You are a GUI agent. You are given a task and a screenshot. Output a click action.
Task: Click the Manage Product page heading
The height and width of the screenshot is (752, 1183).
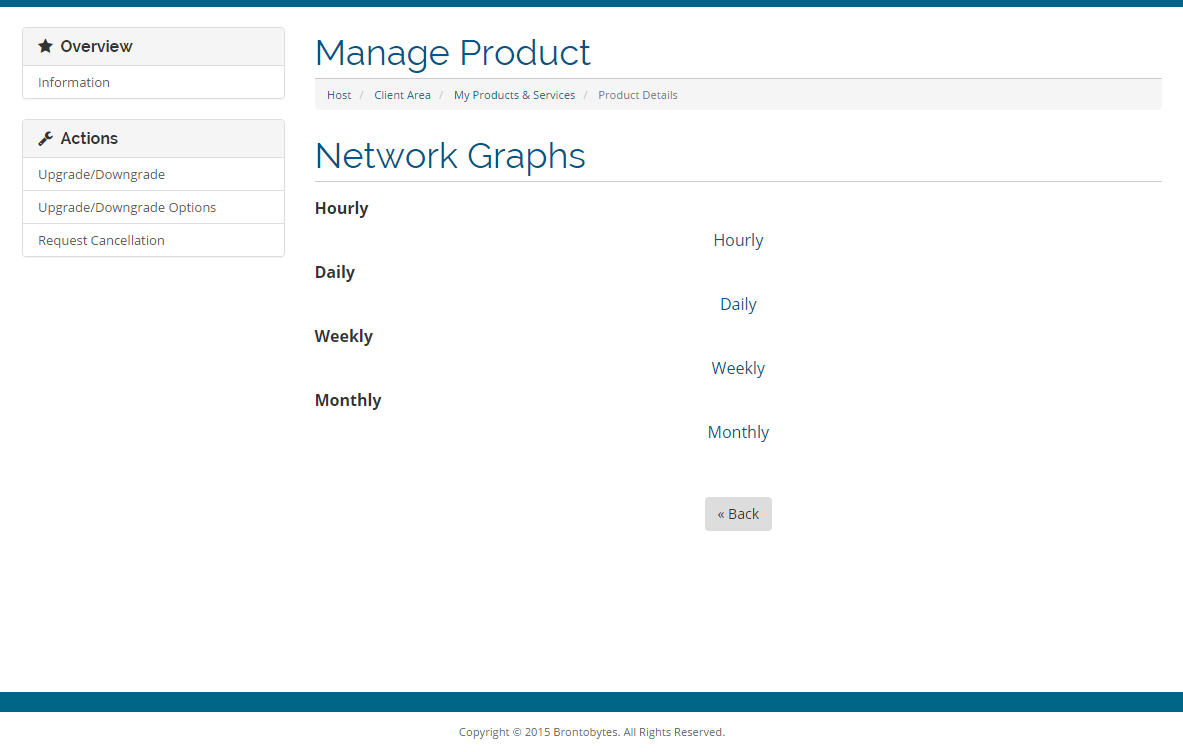tap(452, 53)
